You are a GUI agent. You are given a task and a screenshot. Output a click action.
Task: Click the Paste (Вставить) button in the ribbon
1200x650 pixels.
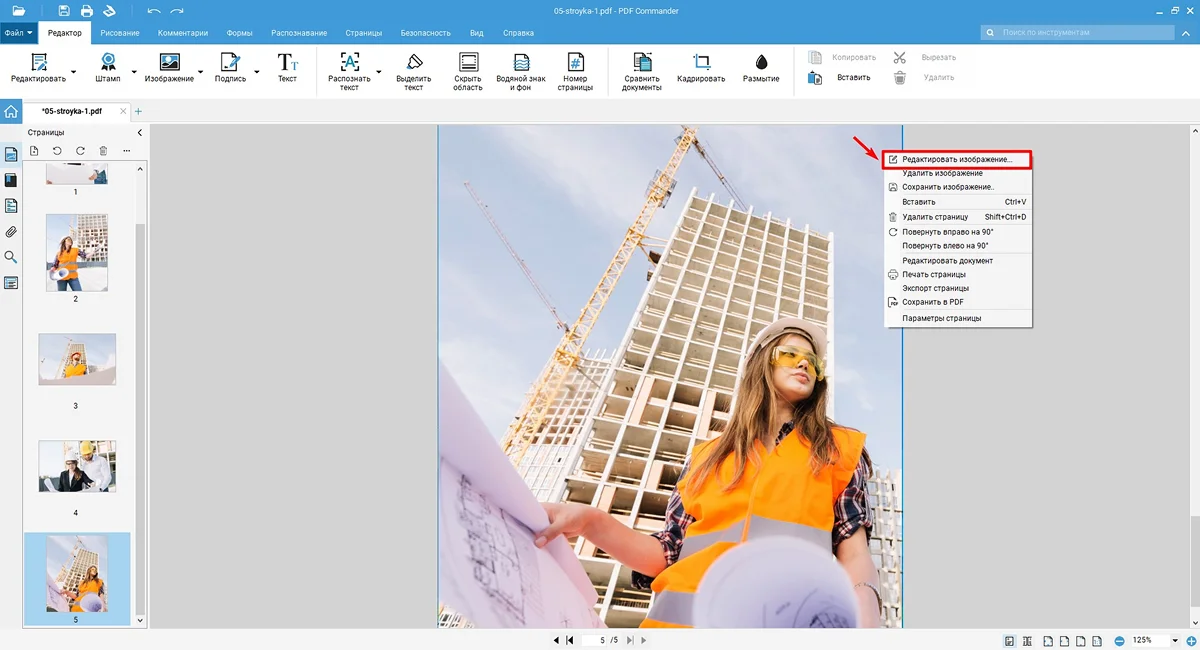853,78
